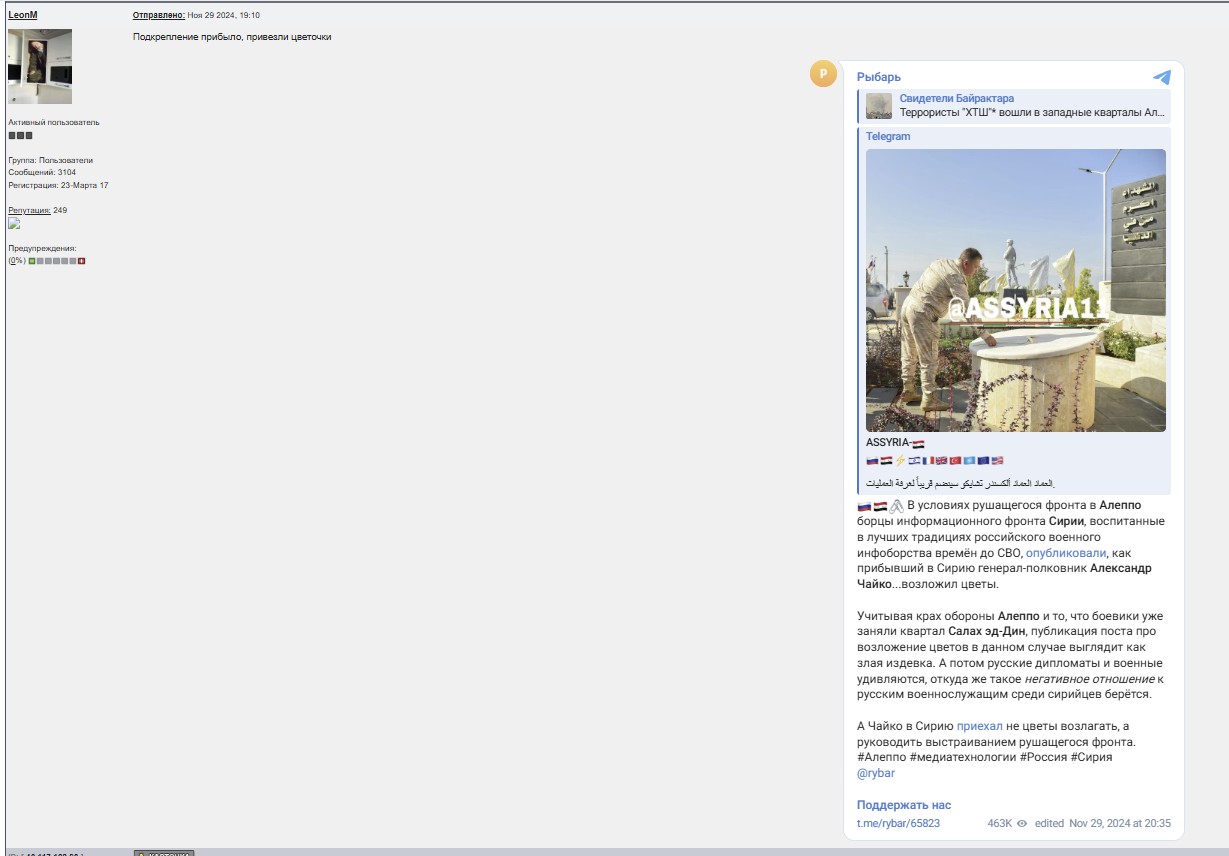
Task: Click the Предупреждения: label
Action: pyautogui.click(x=42, y=248)
